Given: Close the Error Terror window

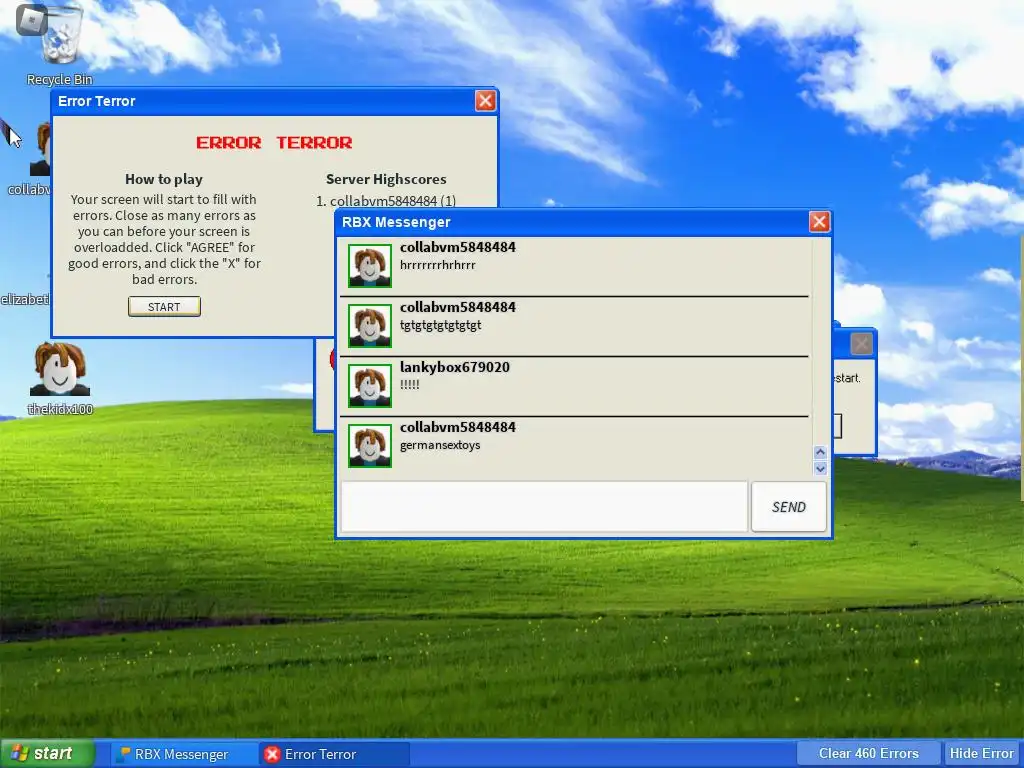Looking at the screenshot, I should coord(485,101).
